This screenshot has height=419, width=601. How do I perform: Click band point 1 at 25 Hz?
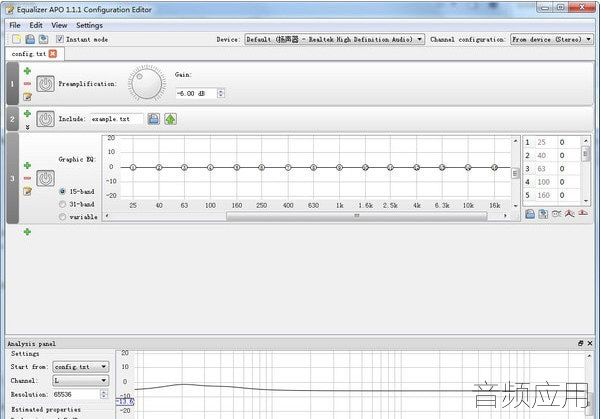[133, 168]
